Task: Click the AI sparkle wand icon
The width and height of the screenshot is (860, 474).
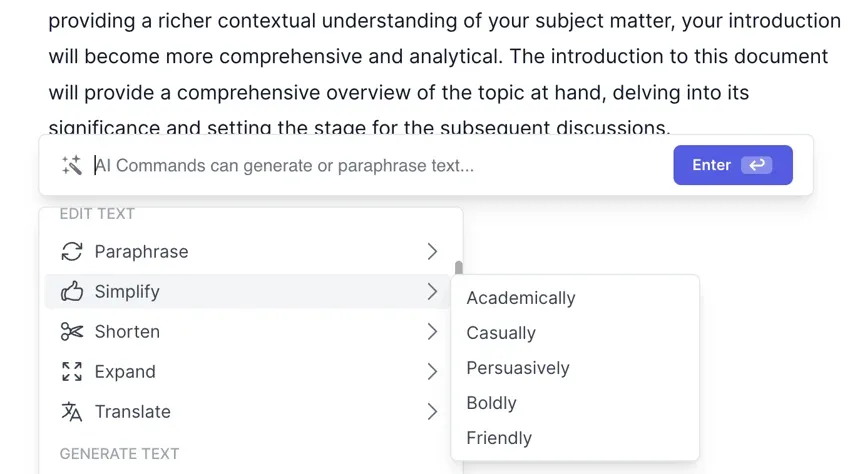Action: pos(71,165)
